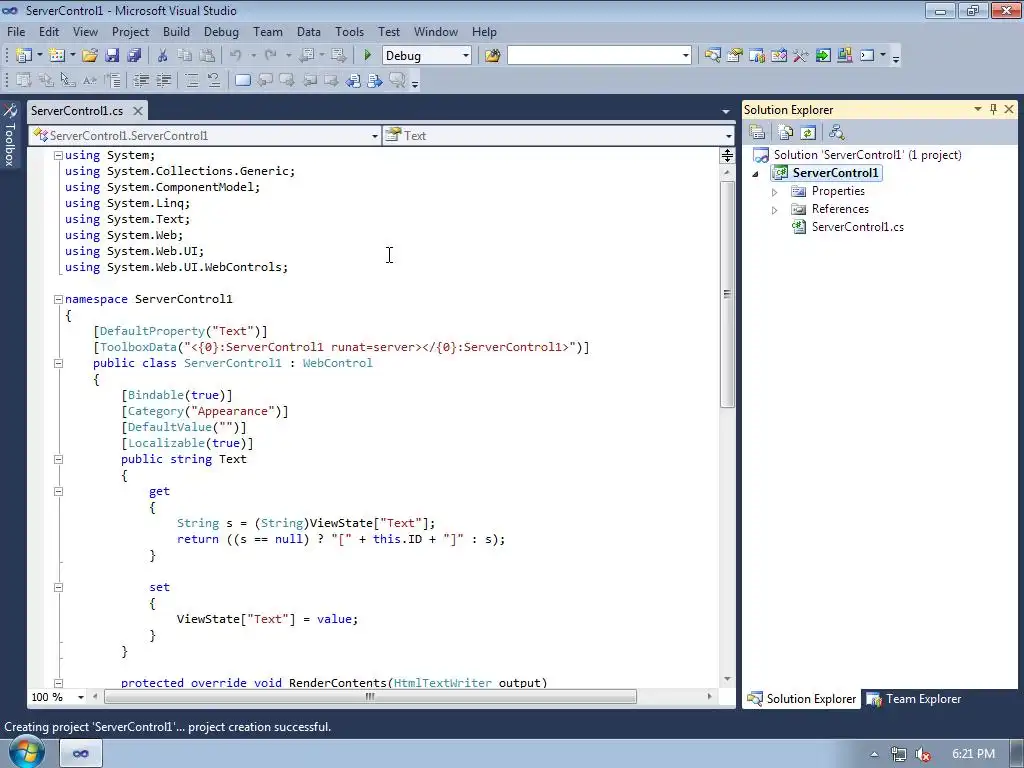Uncomment the selected lines icon
This screenshot has width=1024, height=768.
pyautogui.click(x=214, y=80)
